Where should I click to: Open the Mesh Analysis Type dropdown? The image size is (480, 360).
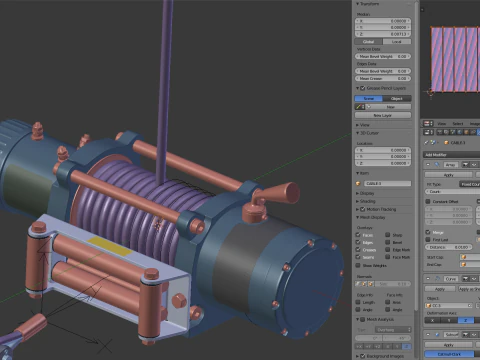pos(393,330)
